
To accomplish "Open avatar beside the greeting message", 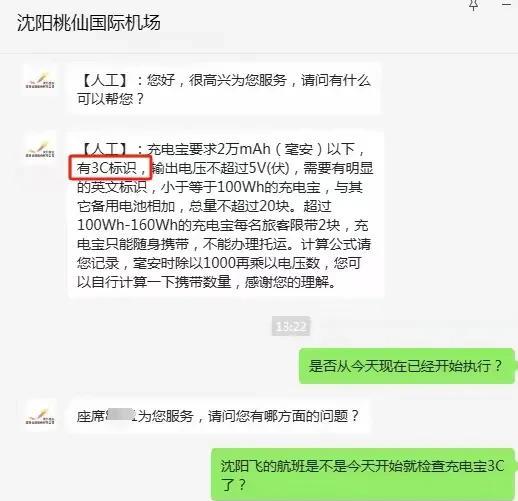I will point(40,80).
